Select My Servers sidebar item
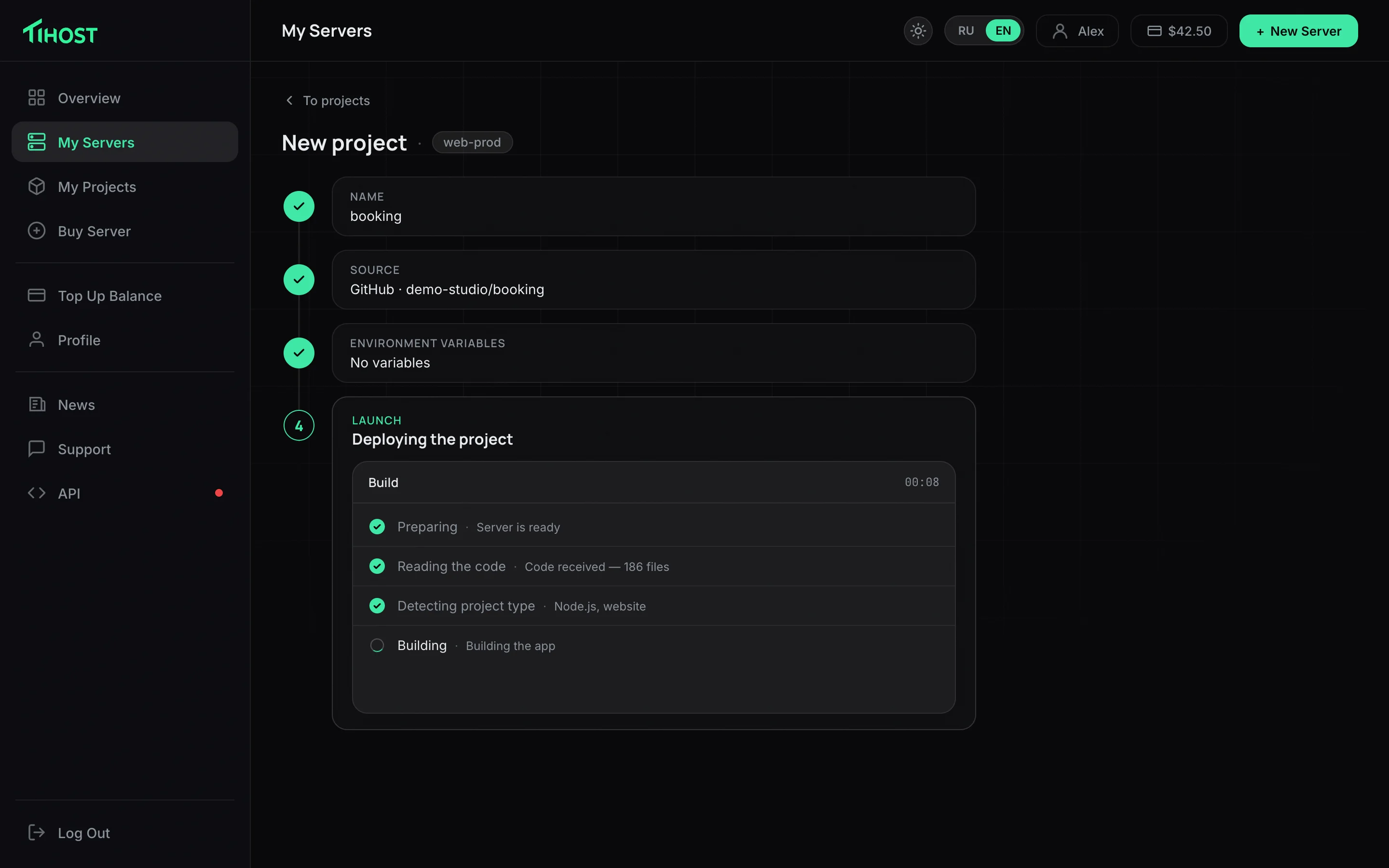Screen dimensions: 1389x868 [x=124, y=142]
